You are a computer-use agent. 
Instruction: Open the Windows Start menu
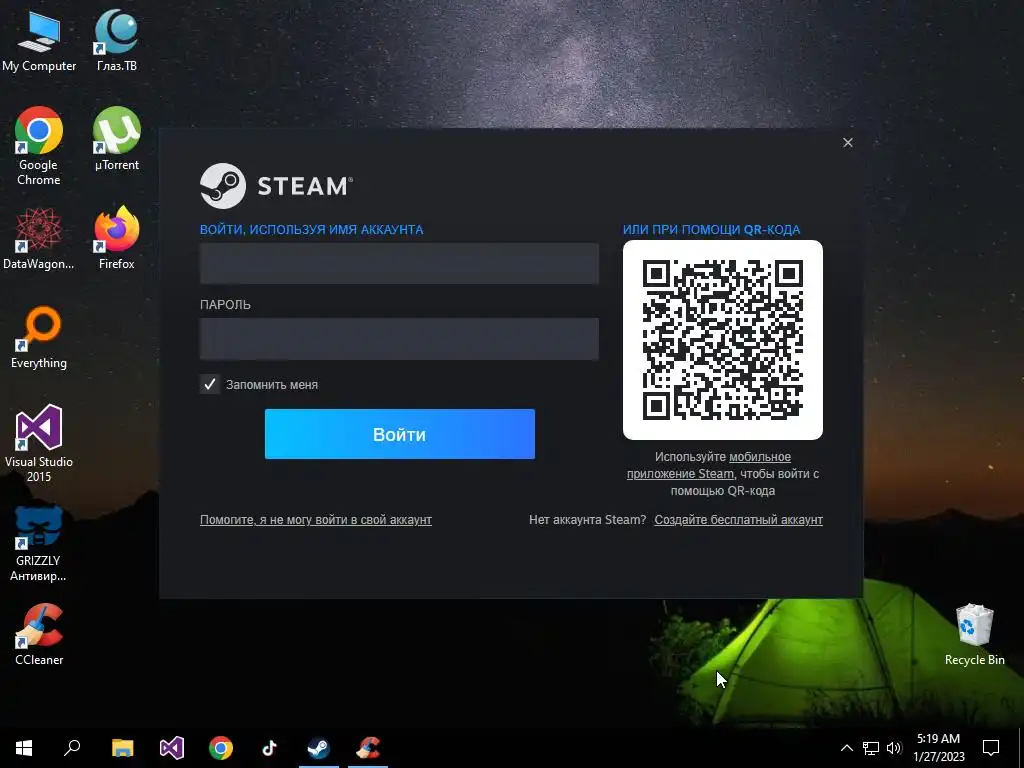pyautogui.click(x=24, y=748)
